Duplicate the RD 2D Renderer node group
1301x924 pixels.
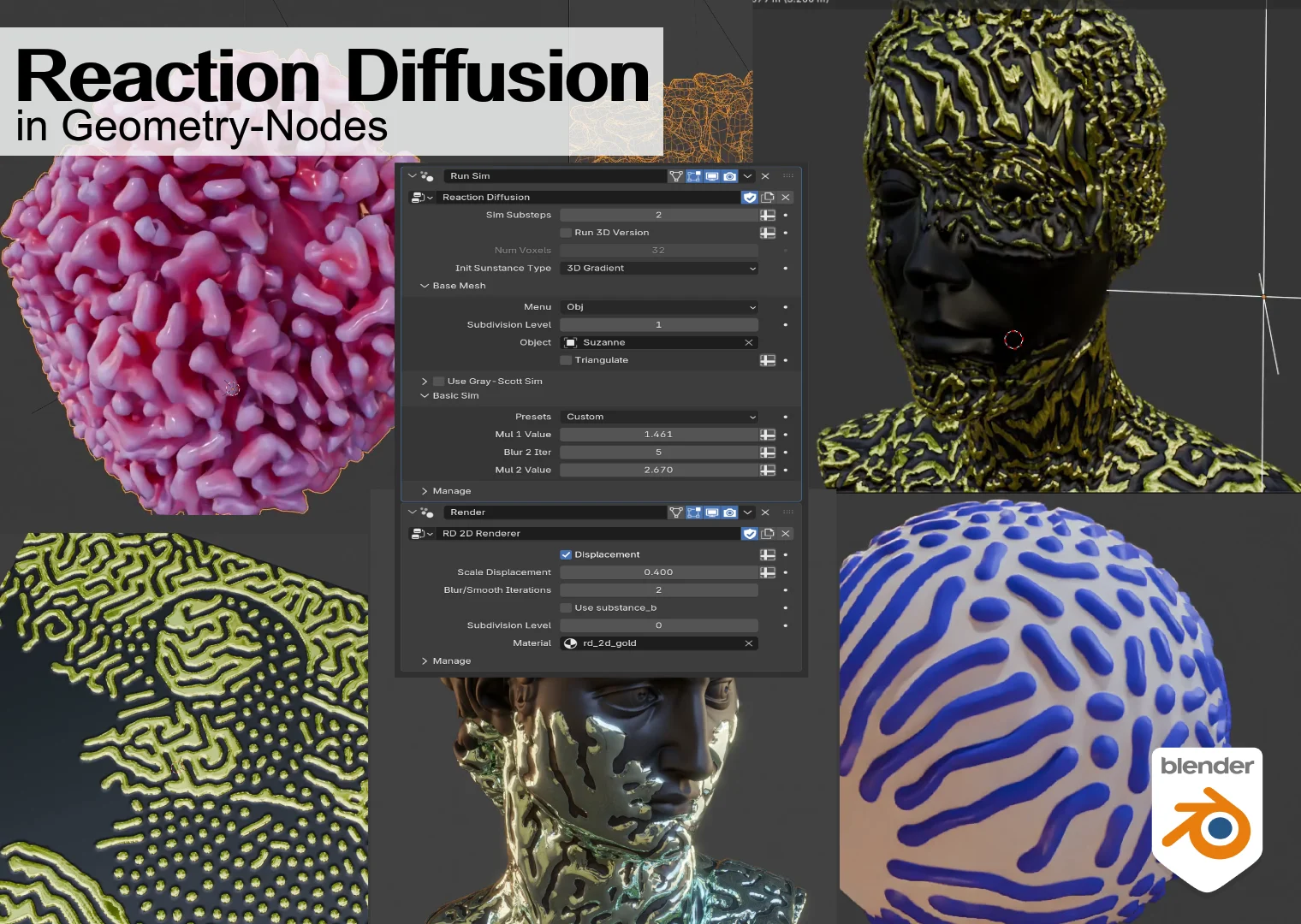point(768,534)
